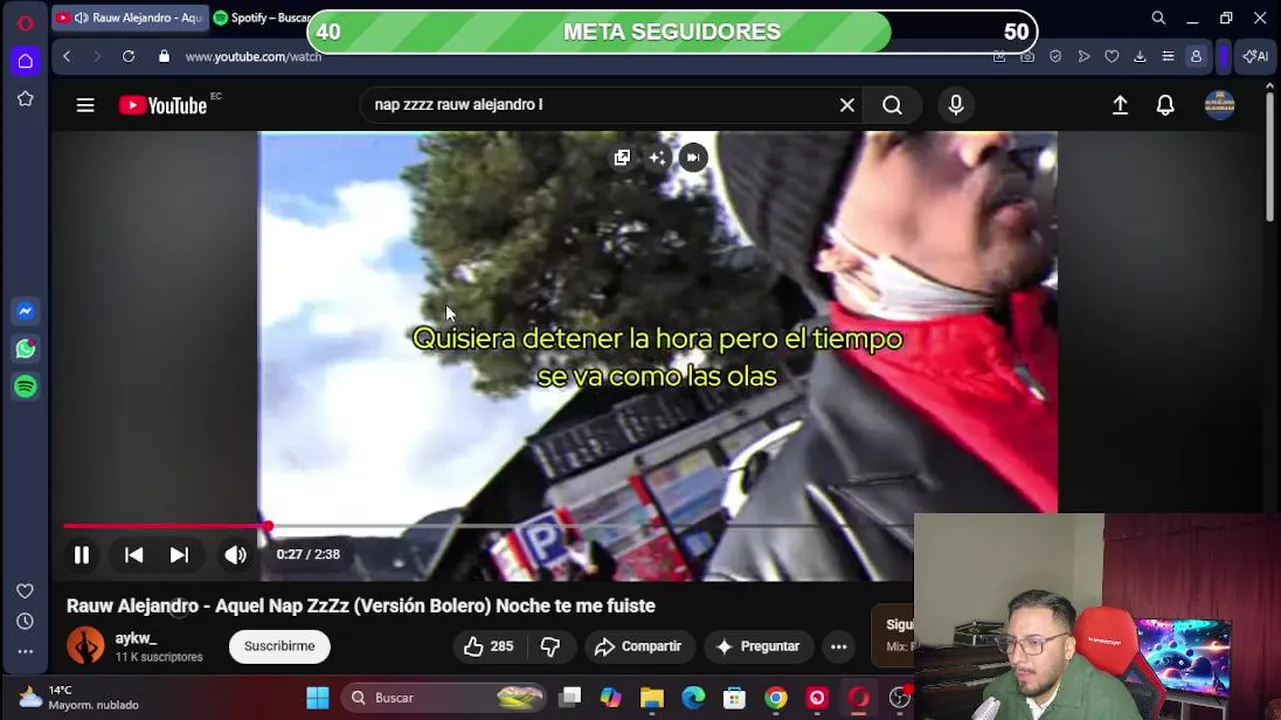This screenshot has width=1281, height=720.
Task: Open browser downloads icon
Action: (1139, 57)
